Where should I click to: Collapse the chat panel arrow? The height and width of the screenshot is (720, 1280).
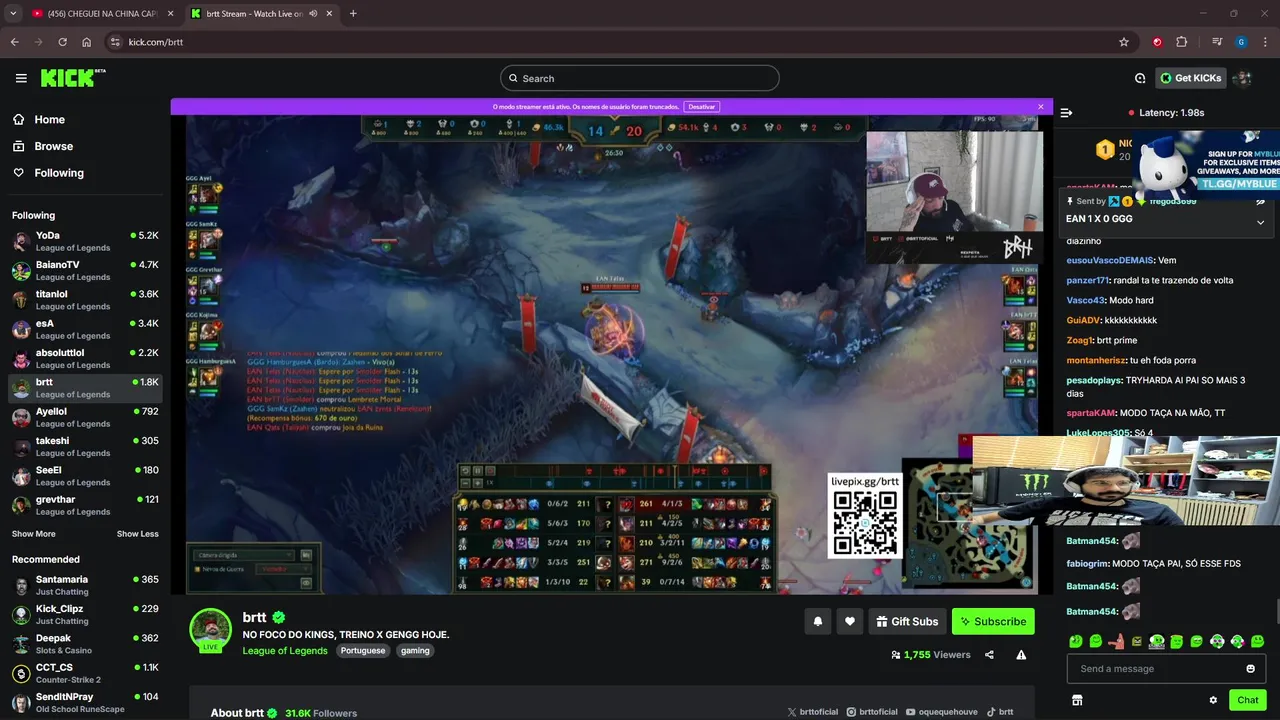[x=1066, y=113]
